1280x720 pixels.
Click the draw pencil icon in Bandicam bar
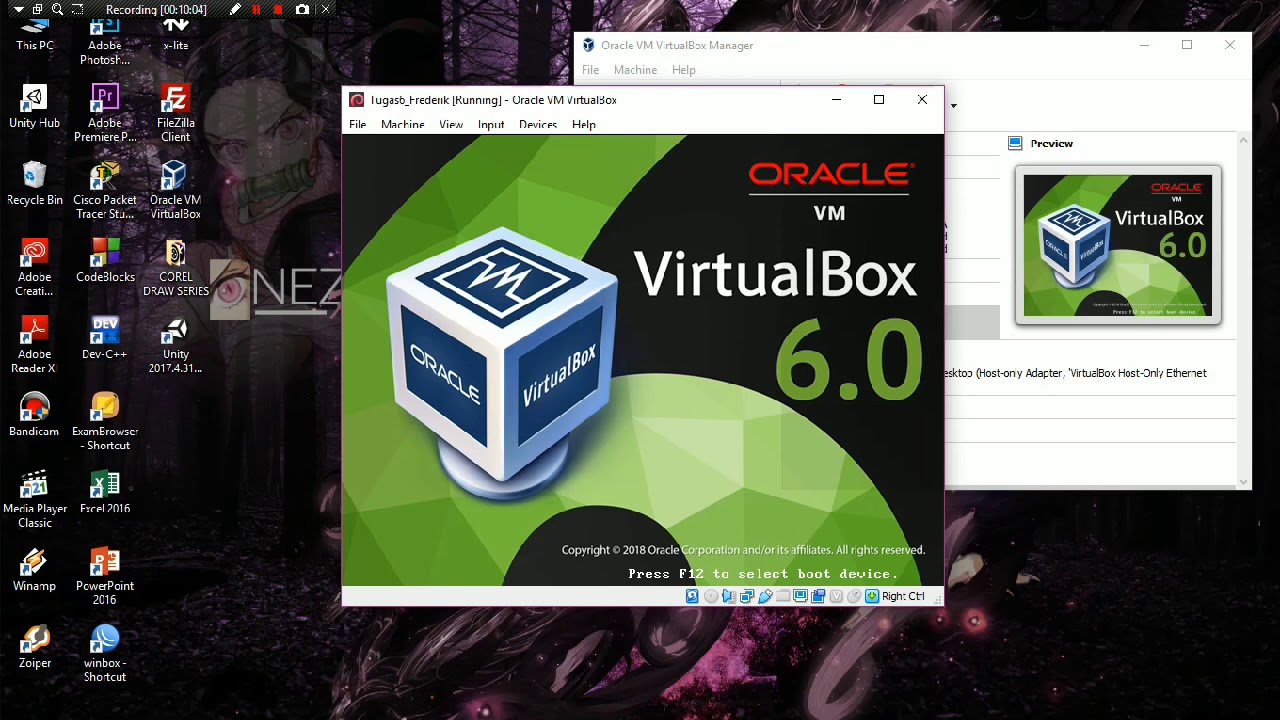pos(235,9)
